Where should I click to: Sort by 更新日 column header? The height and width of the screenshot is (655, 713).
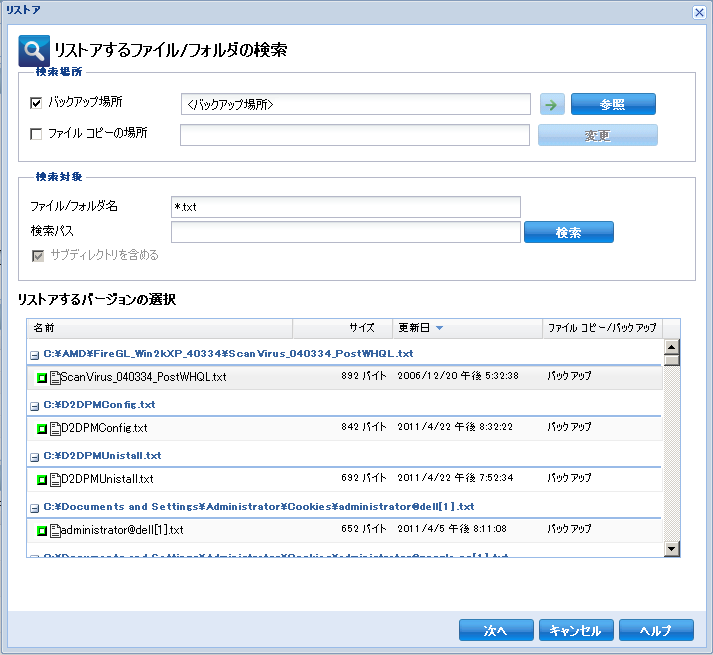(x=467, y=328)
